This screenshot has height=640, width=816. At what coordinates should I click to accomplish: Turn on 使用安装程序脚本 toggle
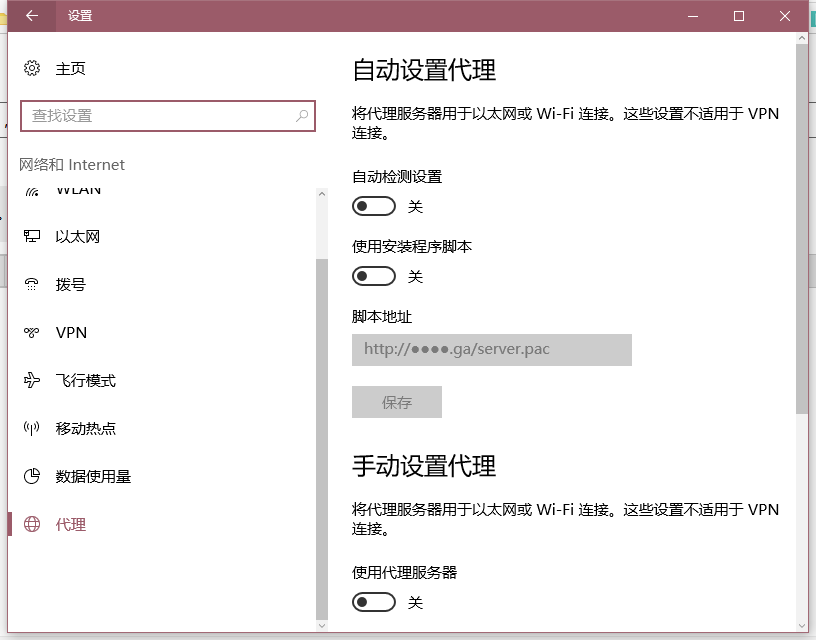tap(374, 276)
